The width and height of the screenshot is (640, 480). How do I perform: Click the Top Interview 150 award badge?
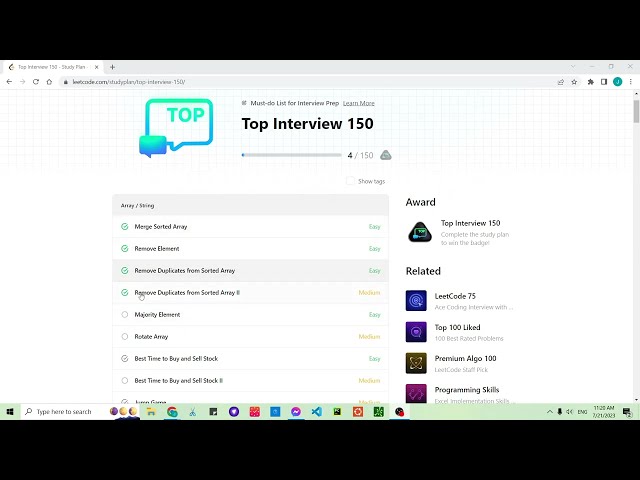pyautogui.click(x=420, y=232)
